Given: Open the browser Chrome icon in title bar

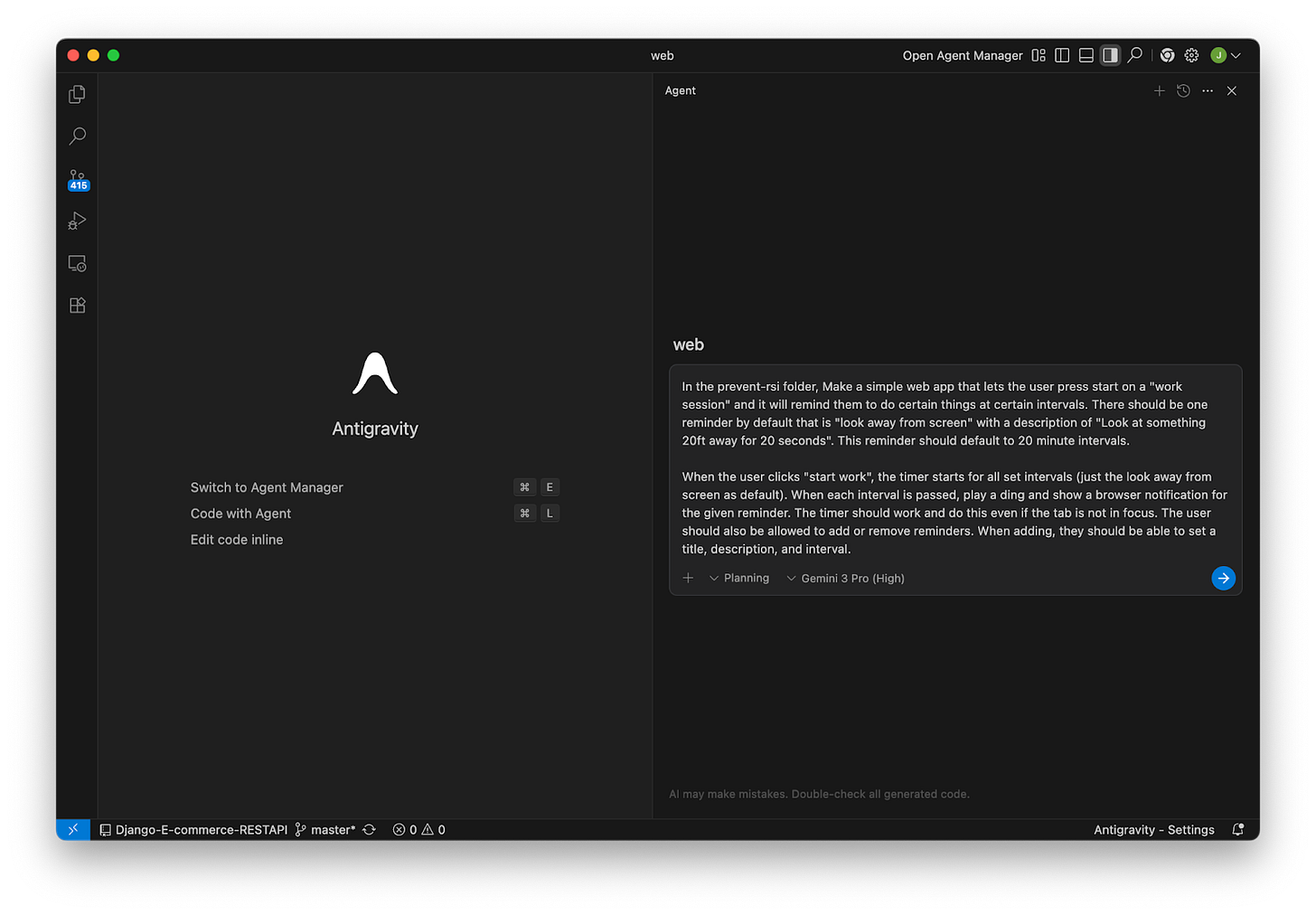Looking at the screenshot, I should tap(1168, 55).
